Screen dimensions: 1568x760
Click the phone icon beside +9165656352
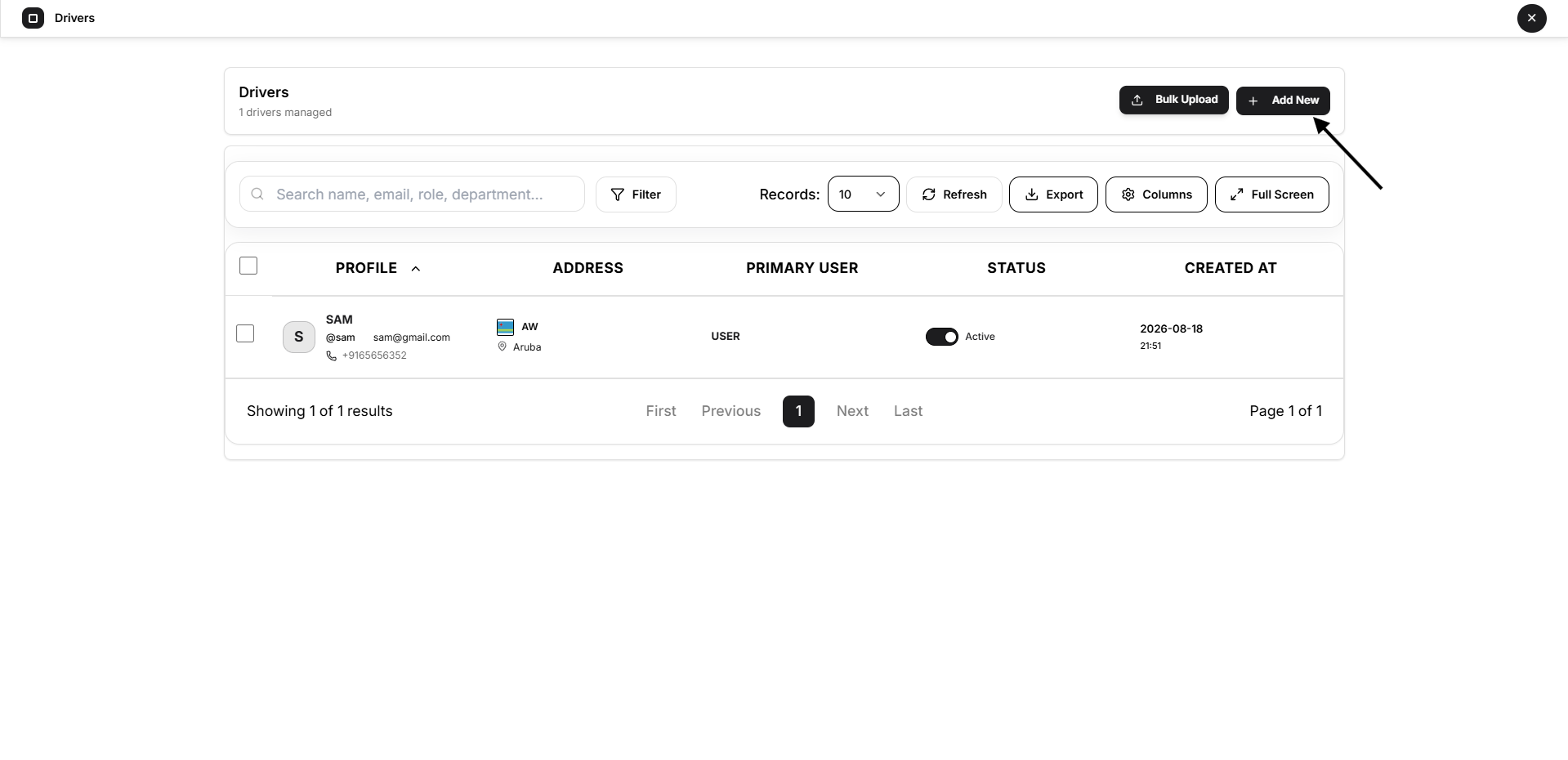[x=331, y=355]
